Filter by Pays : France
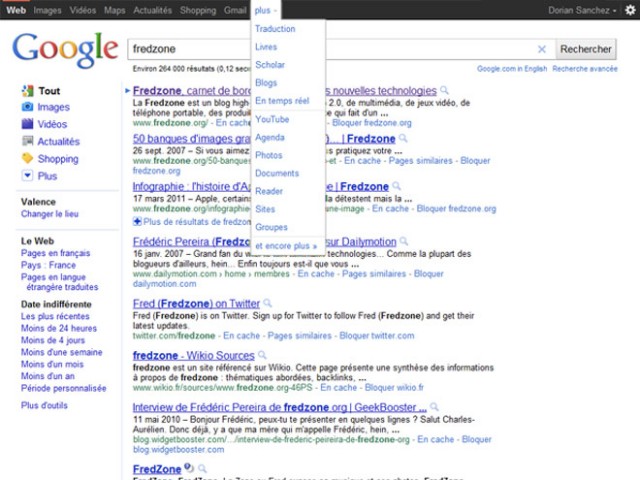Viewport: 640px width, 480px height. [x=49, y=265]
